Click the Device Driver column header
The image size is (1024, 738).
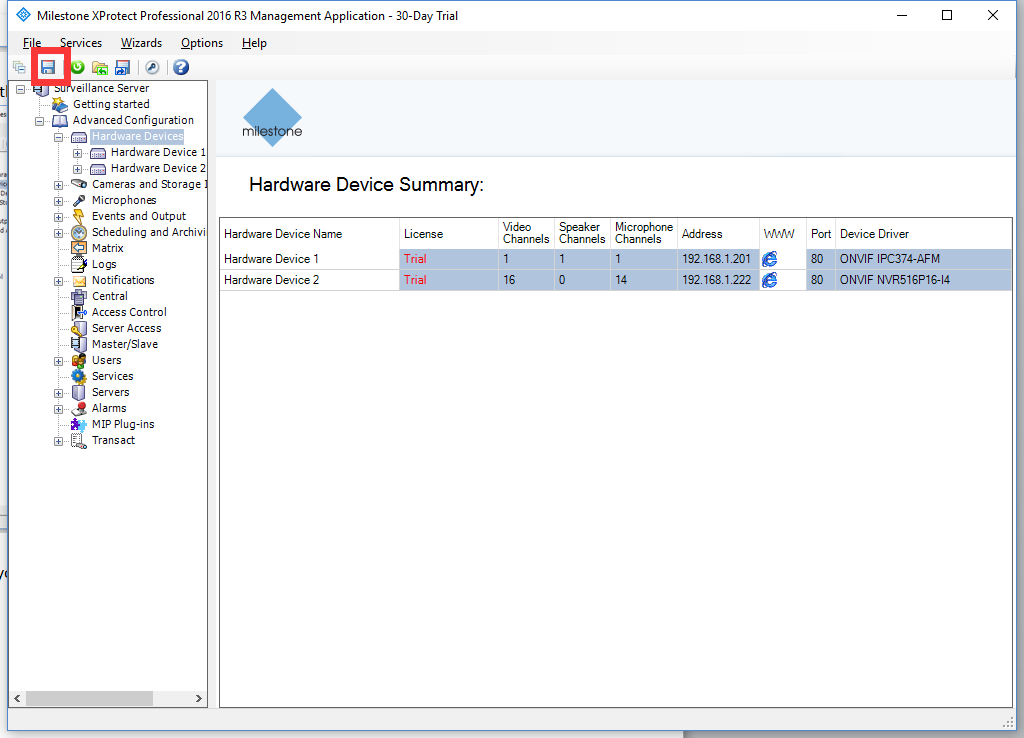923,234
